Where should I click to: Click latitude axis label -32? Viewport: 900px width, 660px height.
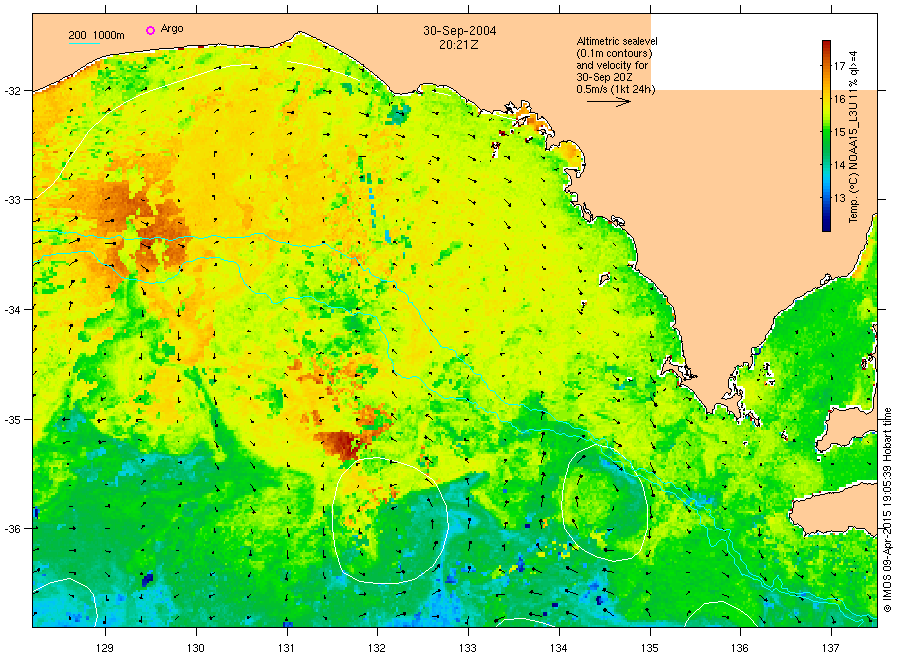pos(12,91)
